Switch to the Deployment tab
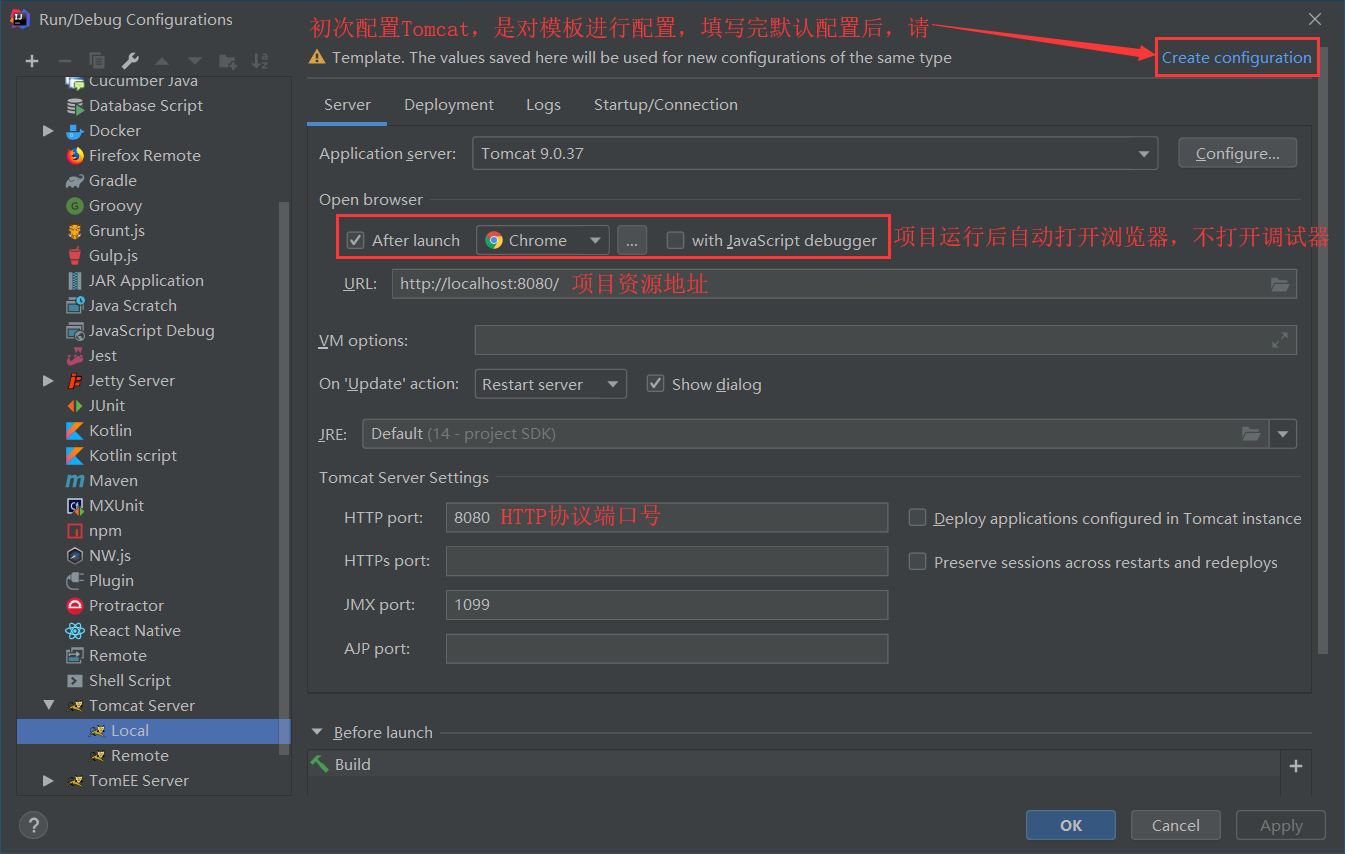 coord(449,105)
